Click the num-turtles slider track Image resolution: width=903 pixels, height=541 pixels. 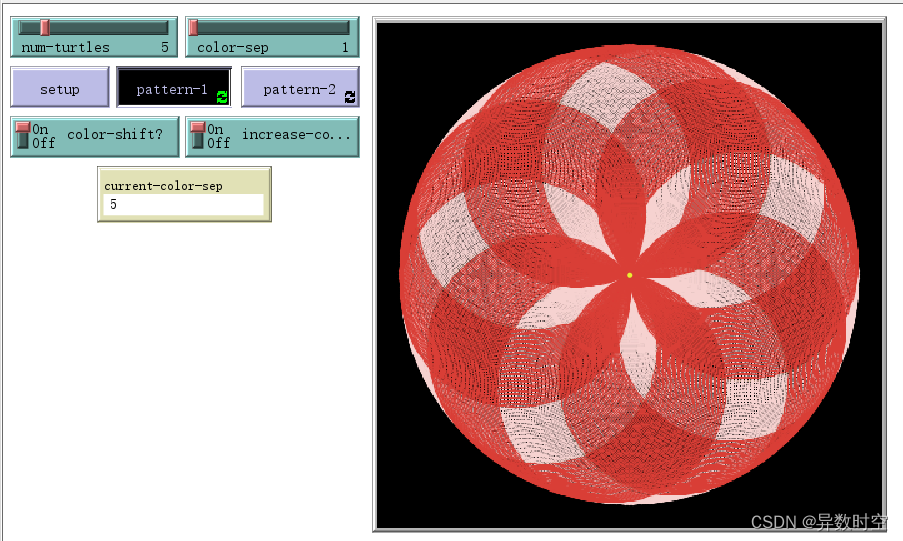(93, 28)
